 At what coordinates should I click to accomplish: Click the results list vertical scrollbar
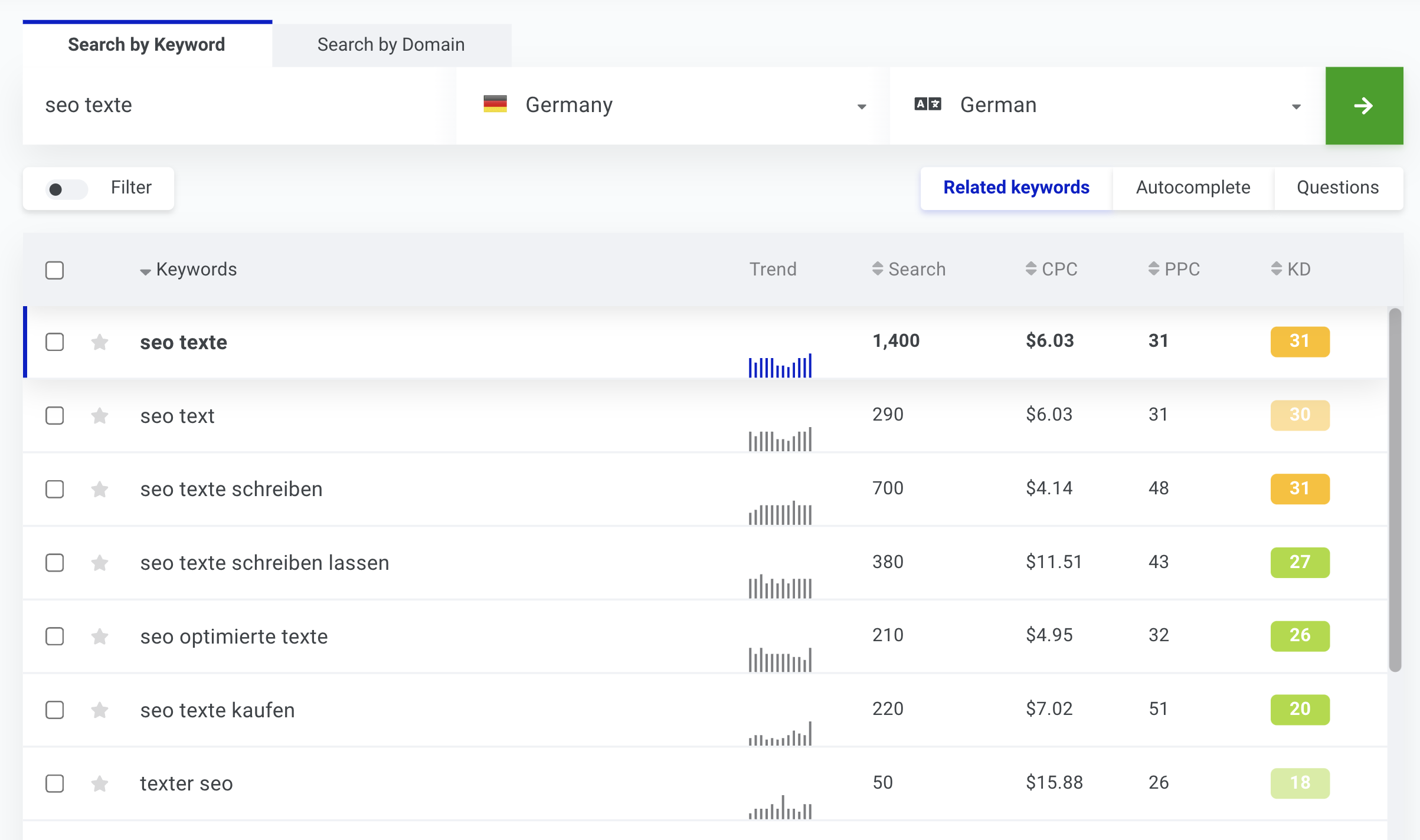pyautogui.click(x=1395, y=490)
